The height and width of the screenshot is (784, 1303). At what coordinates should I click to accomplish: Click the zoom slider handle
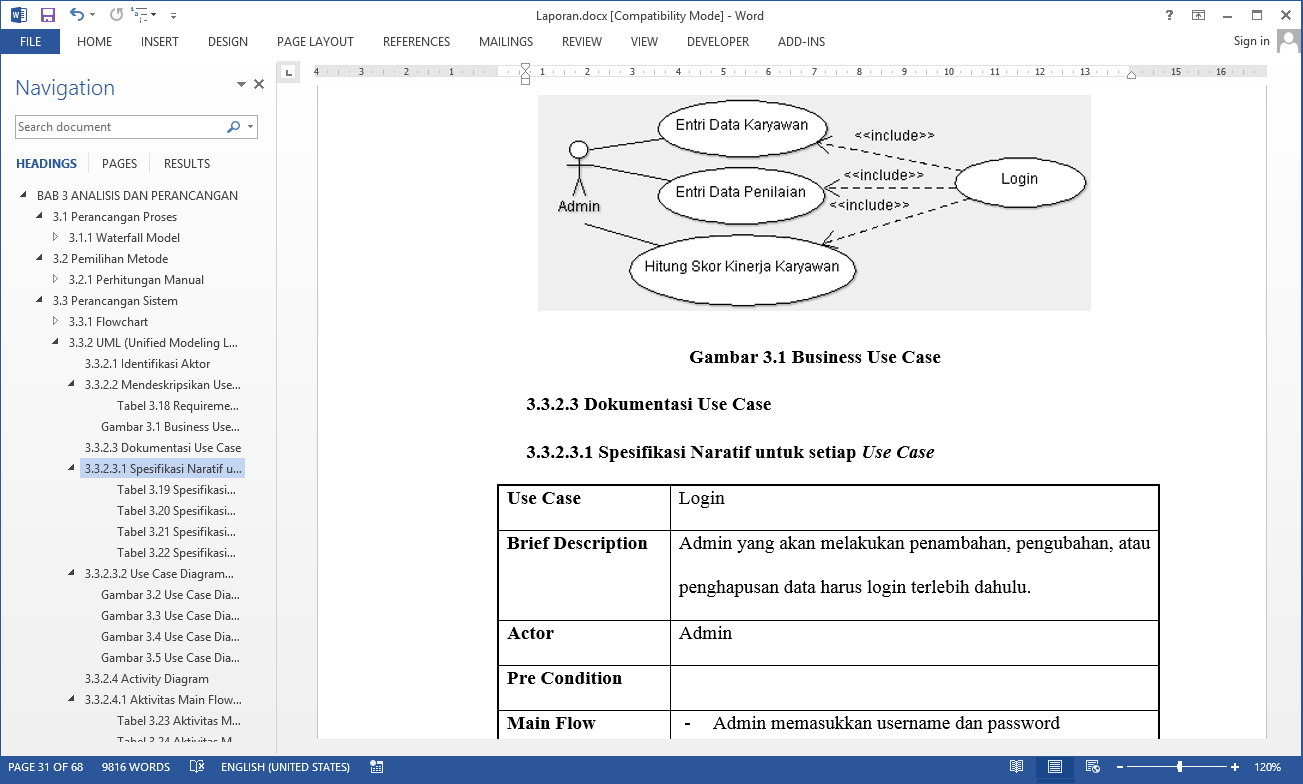click(x=1179, y=767)
